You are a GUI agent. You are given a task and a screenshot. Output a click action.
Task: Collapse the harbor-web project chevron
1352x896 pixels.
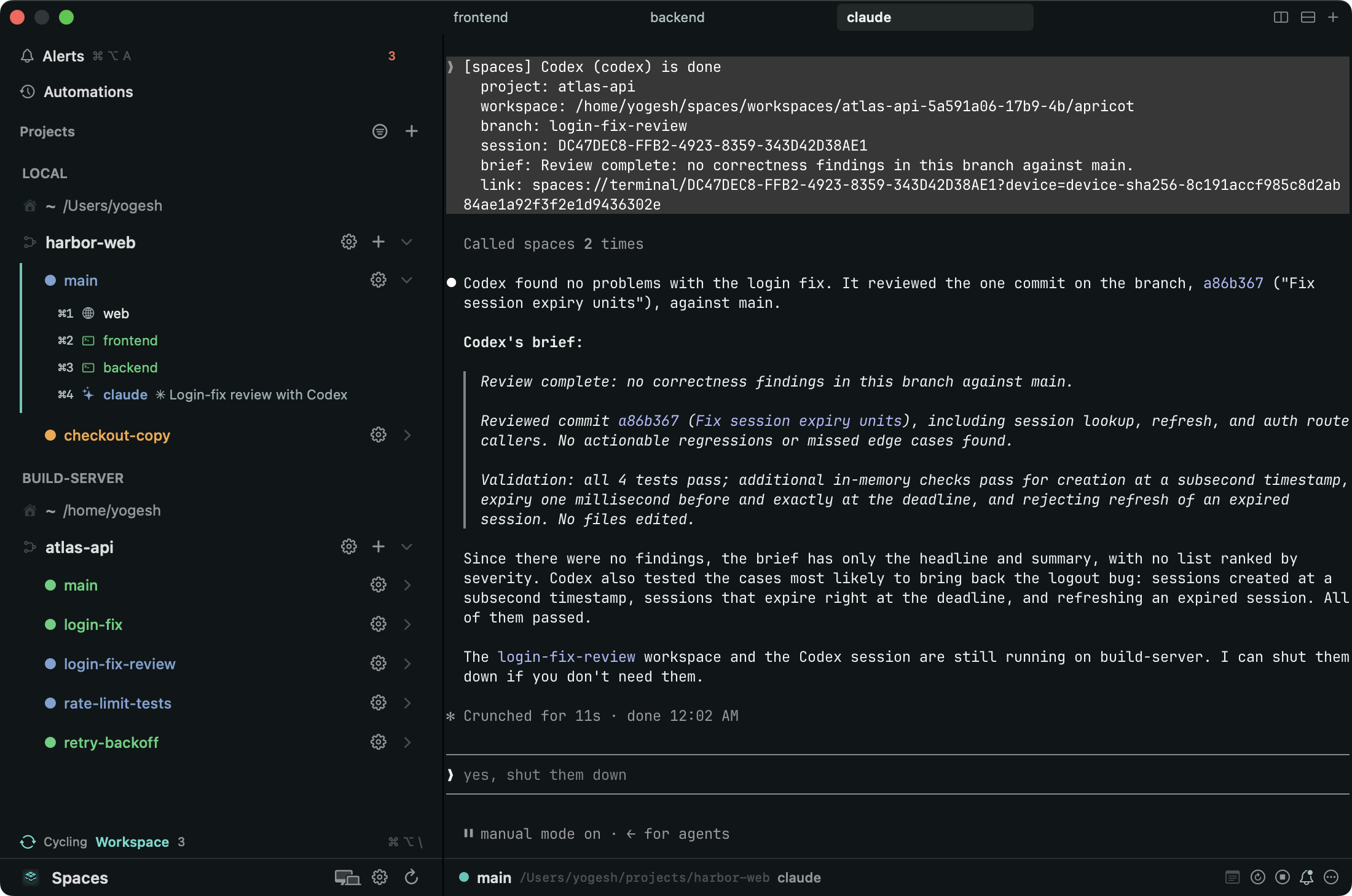(x=407, y=242)
